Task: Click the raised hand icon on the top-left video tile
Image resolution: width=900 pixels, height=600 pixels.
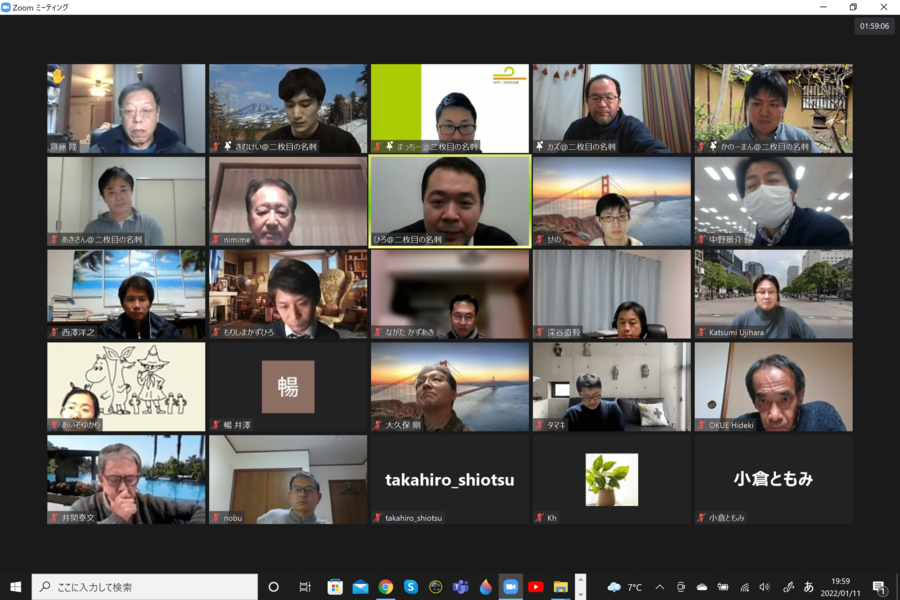Action: (58, 76)
